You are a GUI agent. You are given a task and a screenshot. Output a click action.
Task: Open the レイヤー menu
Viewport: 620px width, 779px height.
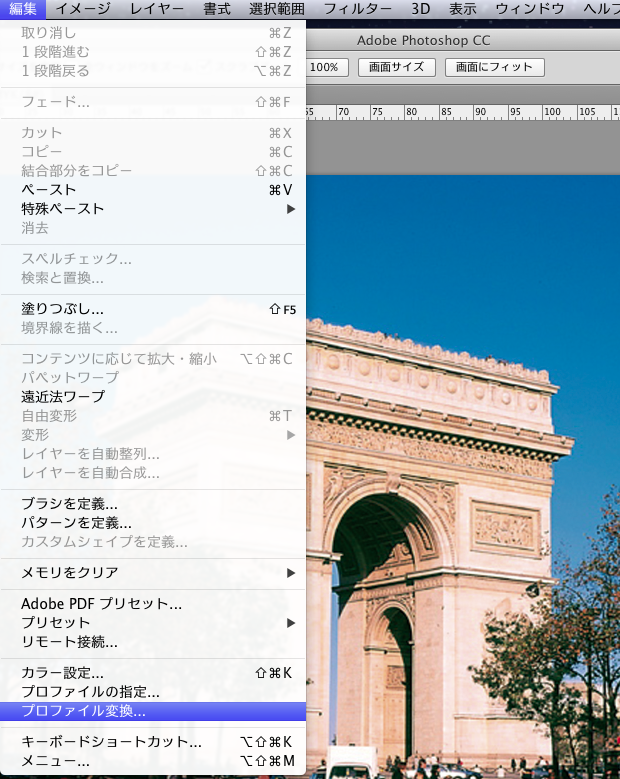156,9
